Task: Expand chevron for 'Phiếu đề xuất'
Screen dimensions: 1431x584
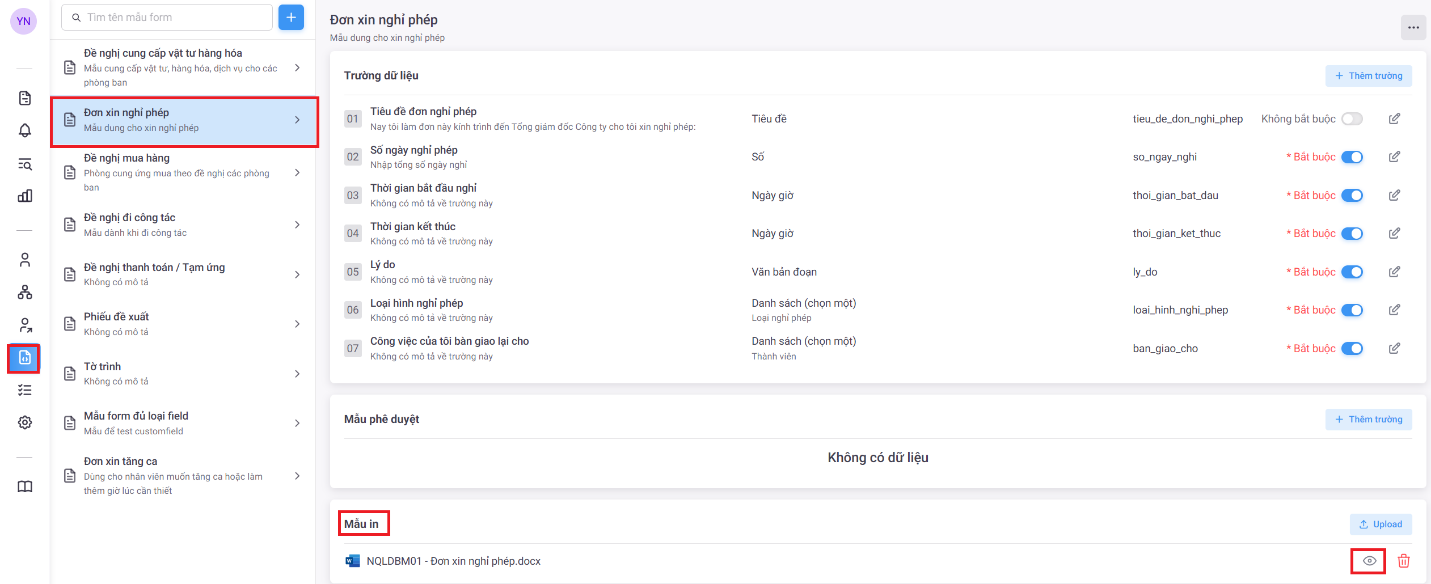Action: (x=297, y=324)
